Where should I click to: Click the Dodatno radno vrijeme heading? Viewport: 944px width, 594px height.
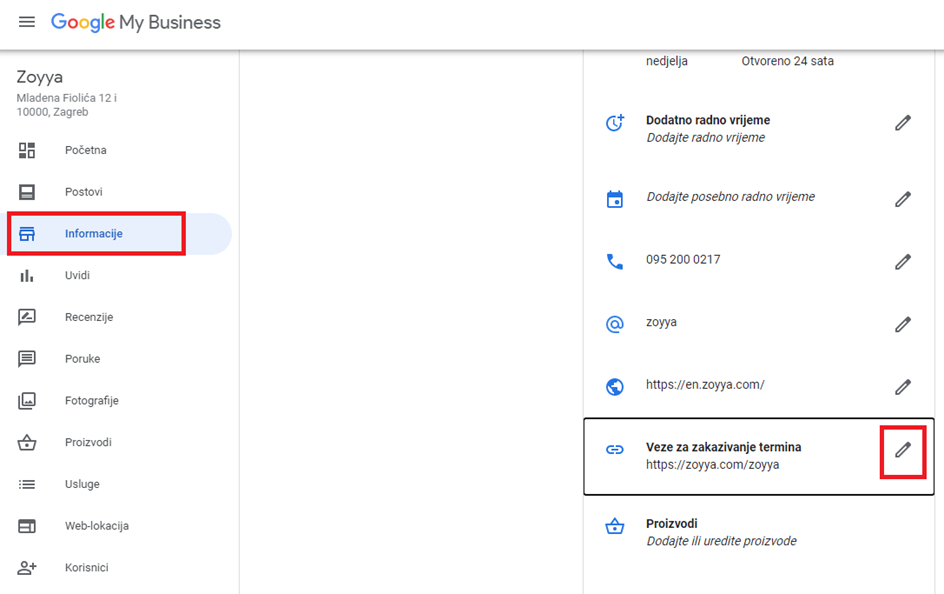(708, 120)
